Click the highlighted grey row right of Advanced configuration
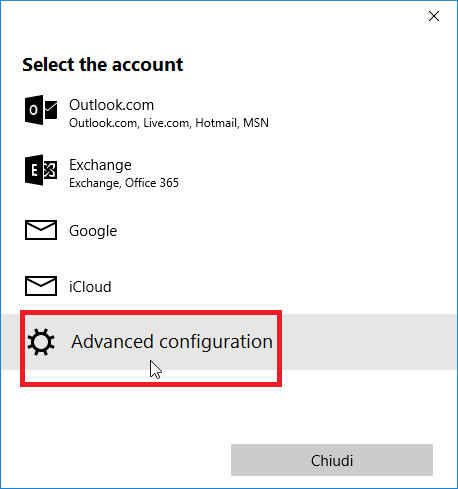The height and width of the screenshot is (489, 458). tap(369, 342)
